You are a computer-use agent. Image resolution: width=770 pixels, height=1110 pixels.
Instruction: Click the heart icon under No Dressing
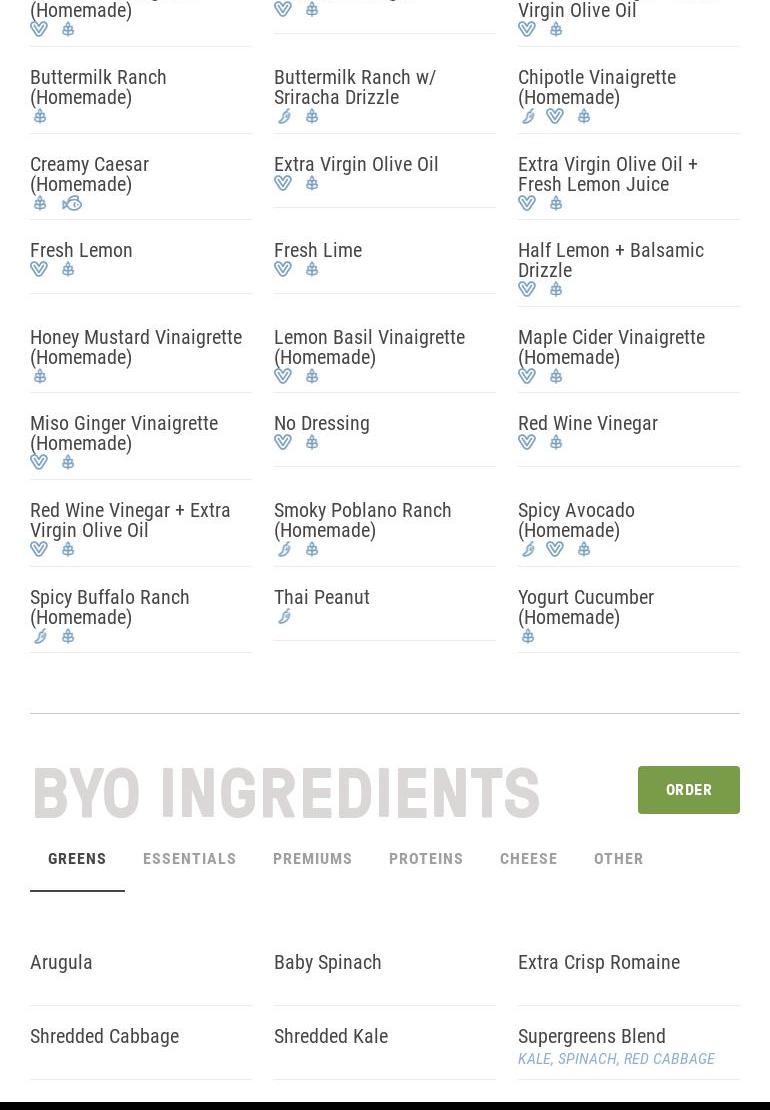click(x=283, y=442)
